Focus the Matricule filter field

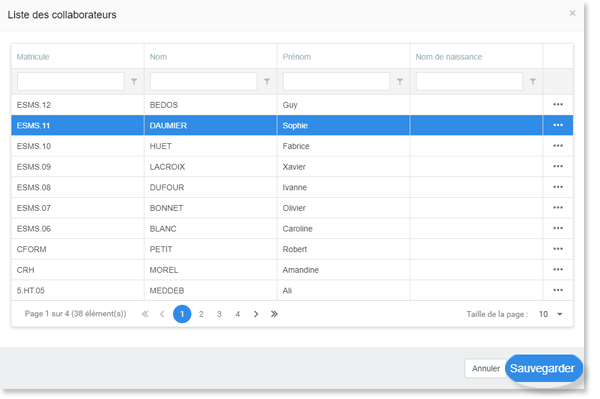(x=70, y=81)
